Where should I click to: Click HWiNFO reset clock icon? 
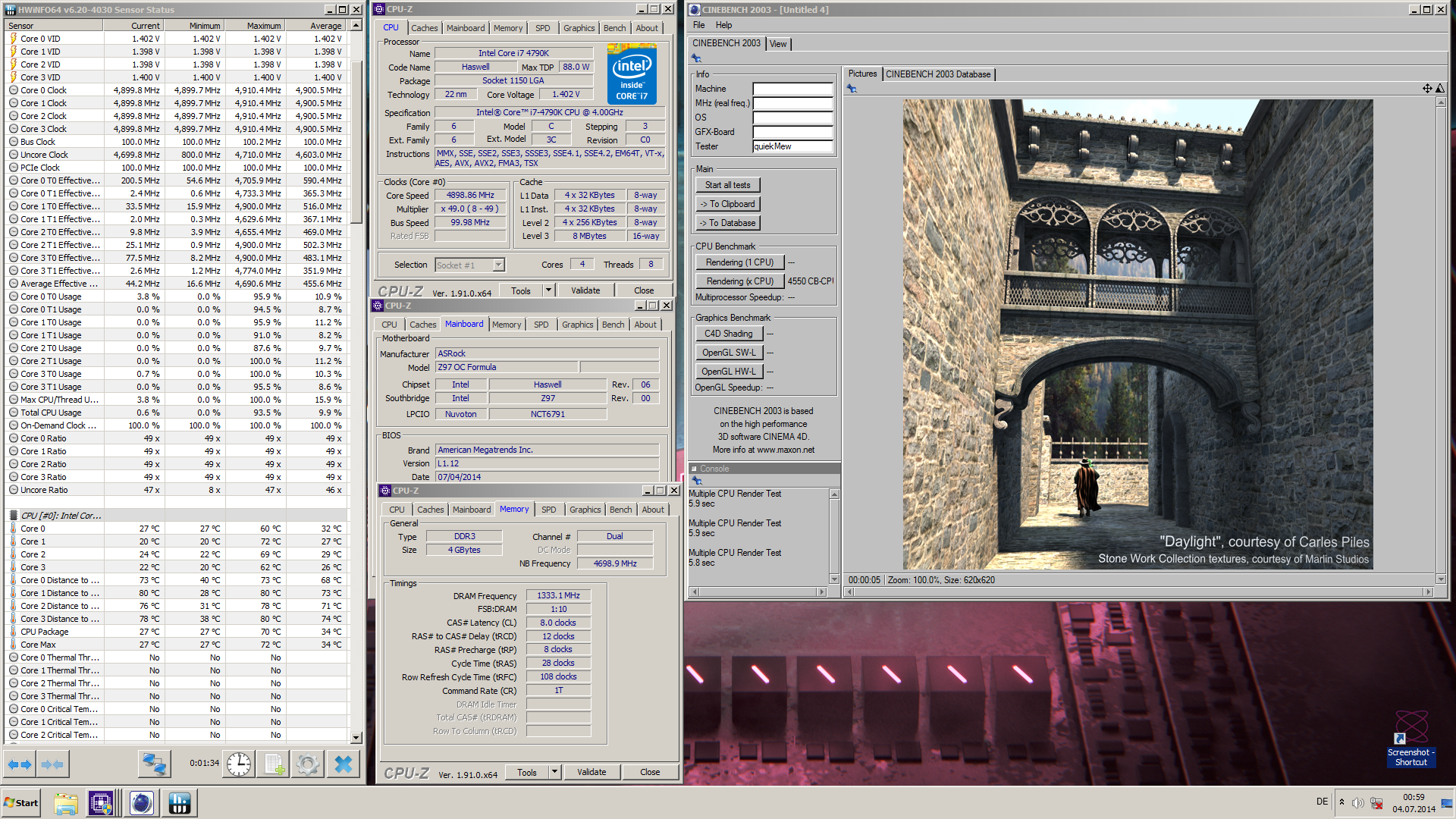(239, 764)
